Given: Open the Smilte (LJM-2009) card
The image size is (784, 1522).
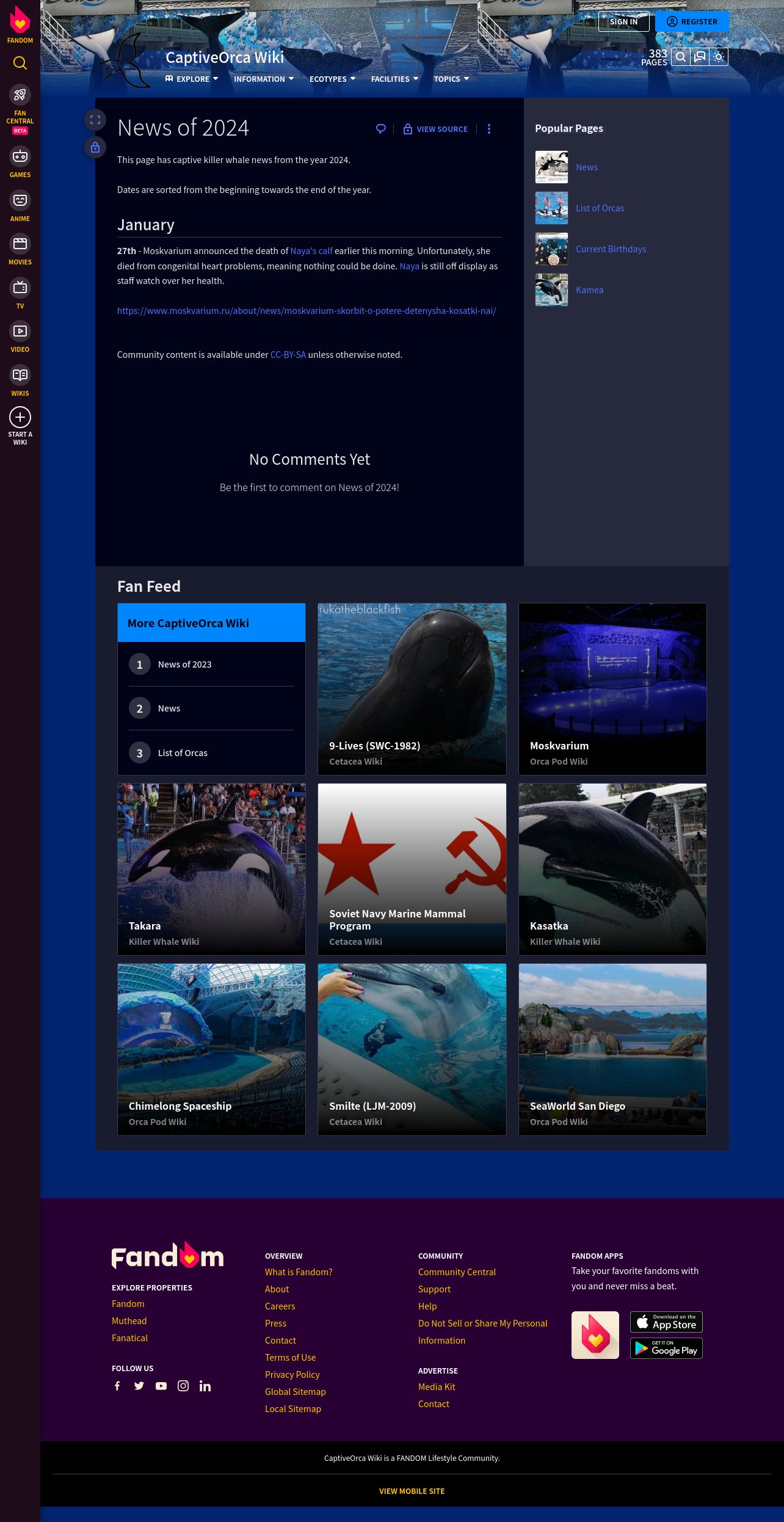Looking at the screenshot, I should click(x=412, y=1049).
